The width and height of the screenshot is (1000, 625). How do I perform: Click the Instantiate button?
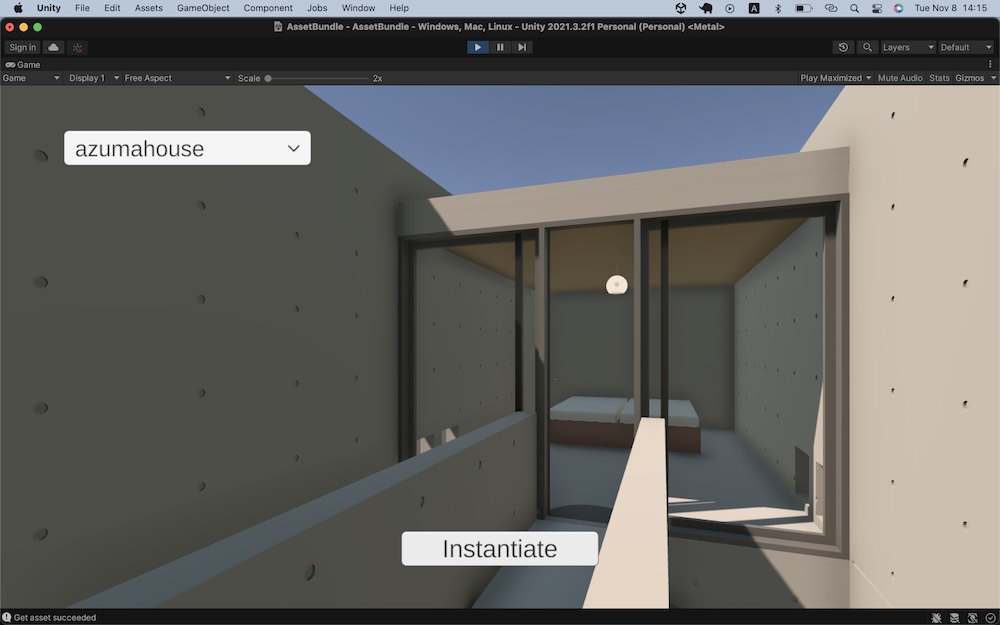500,548
